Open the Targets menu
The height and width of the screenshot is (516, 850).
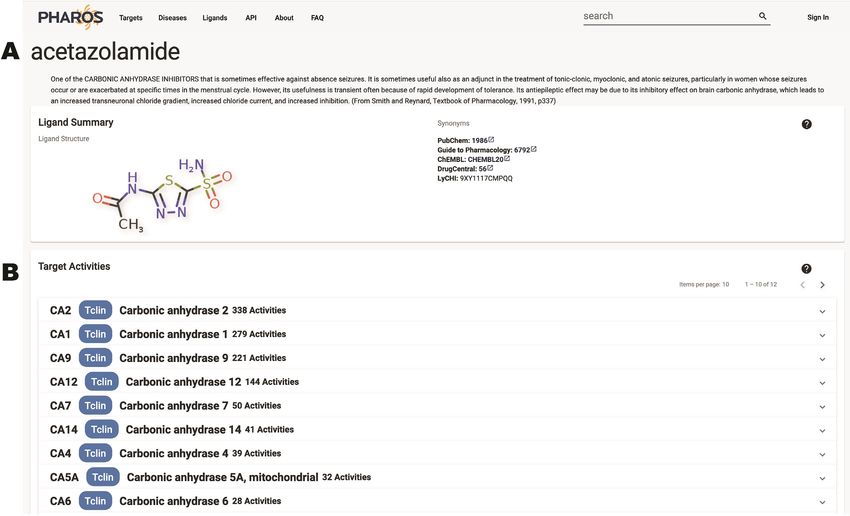coord(131,18)
